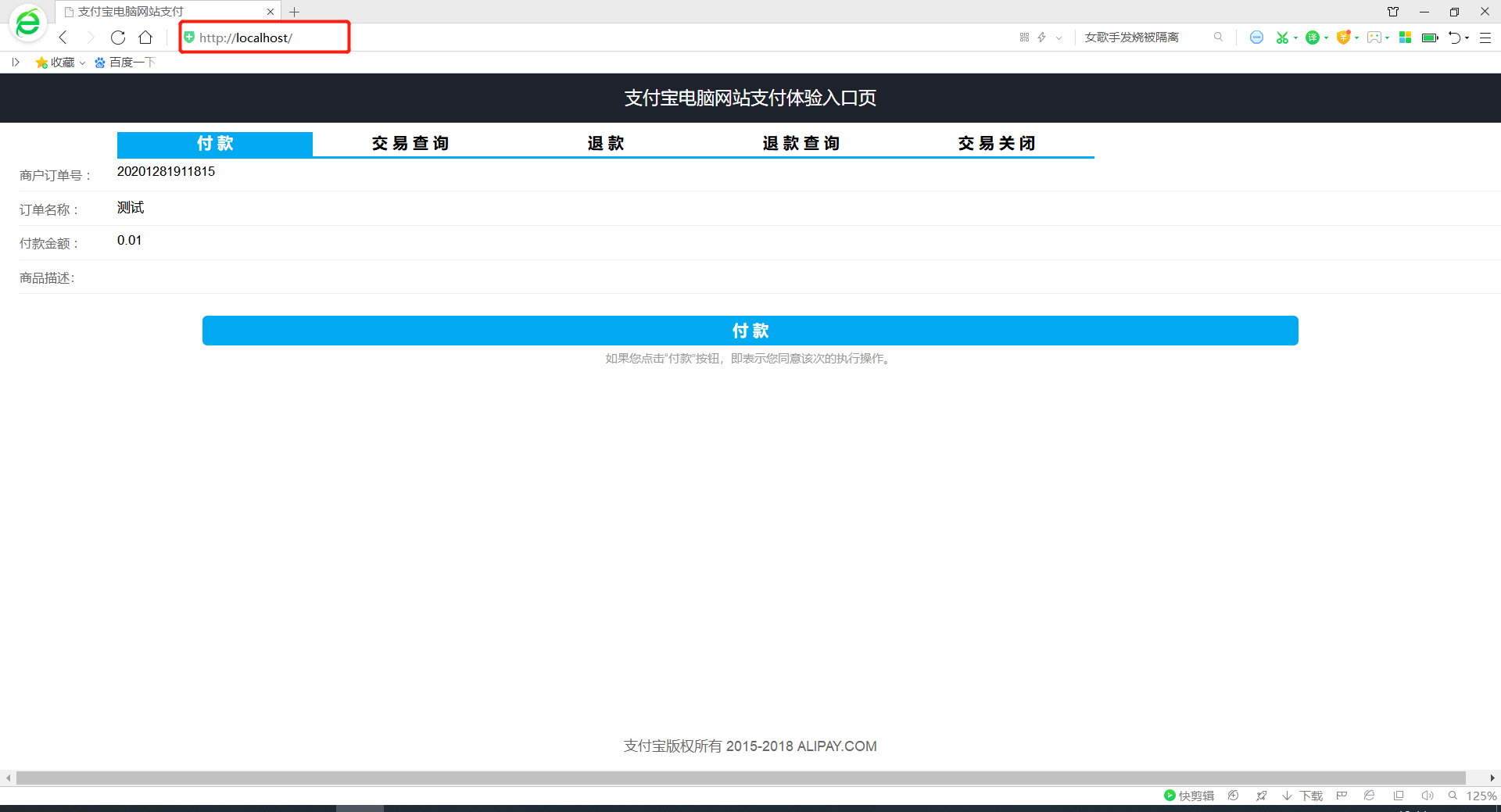This screenshot has width=1501, height=812.
Task: Click inside the address bar showing localhost
Action: click(266, 37)
